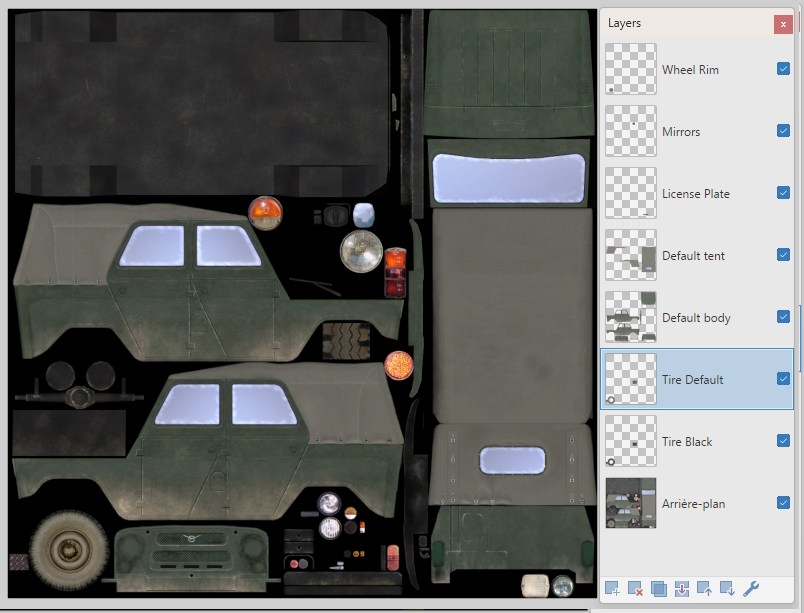Uncheck visibility of the Mirrors layer
Viewport: 804px width, 613px height.
click(783, 131)
